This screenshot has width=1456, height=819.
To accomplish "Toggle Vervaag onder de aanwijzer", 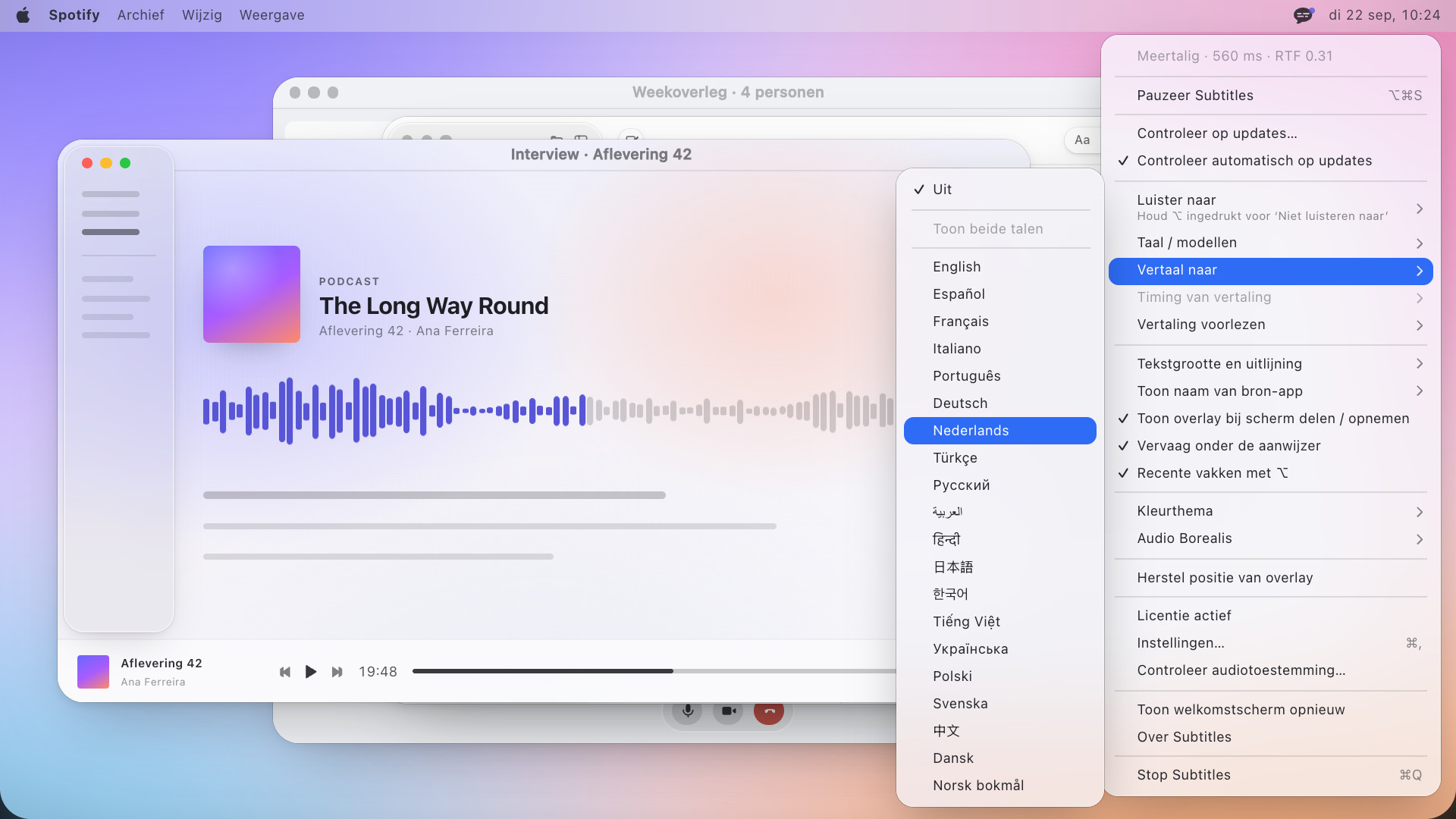I will click(1271, 446).
